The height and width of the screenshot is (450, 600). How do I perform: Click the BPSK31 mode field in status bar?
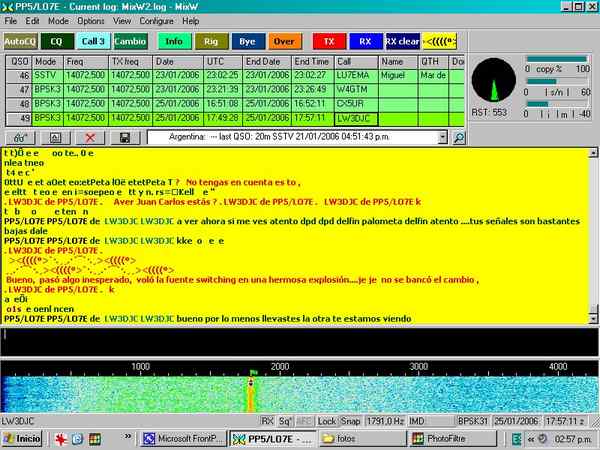(x=473, y=421)
